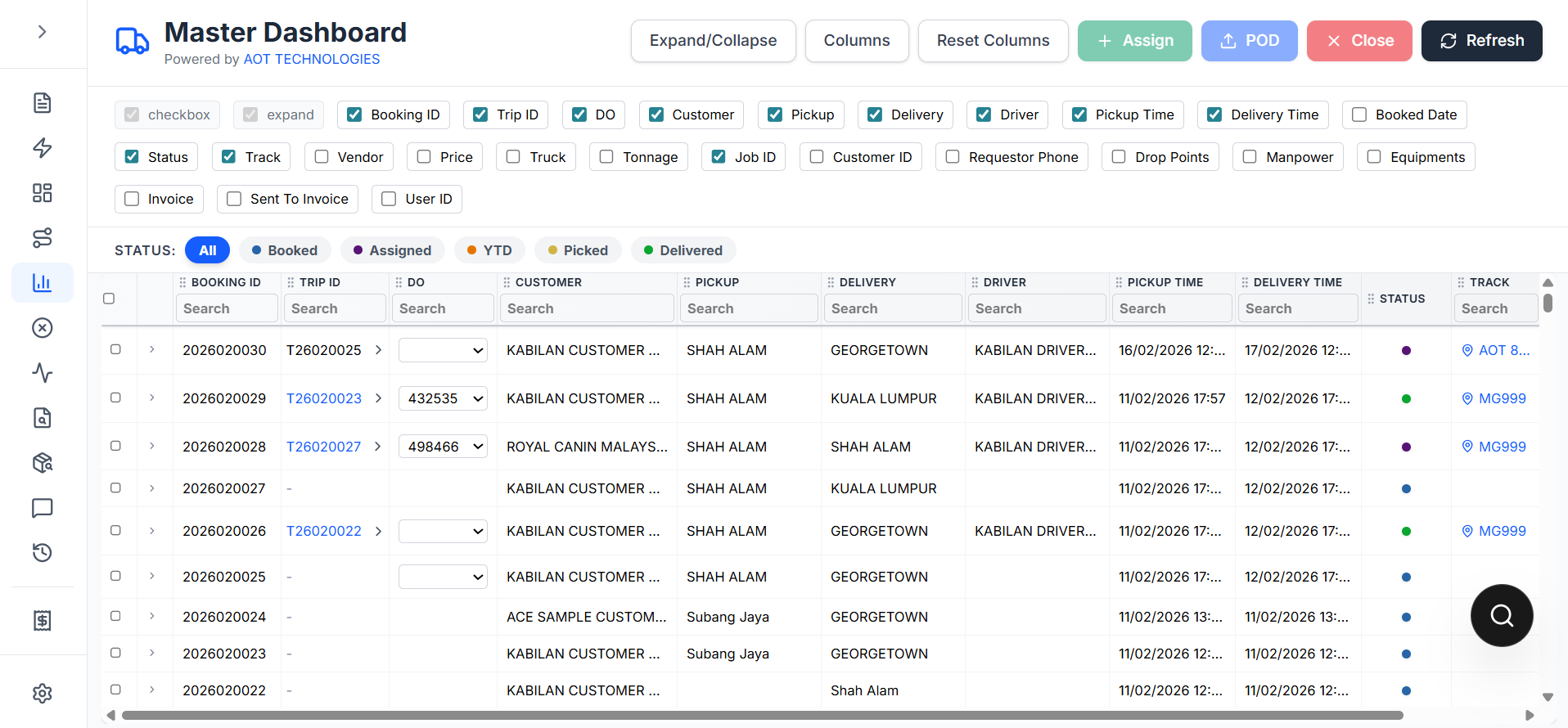The height and width of the screenshot is (728, 1568).
Task: Select the bar chart sidebar icon
Action: click(43, 283)
